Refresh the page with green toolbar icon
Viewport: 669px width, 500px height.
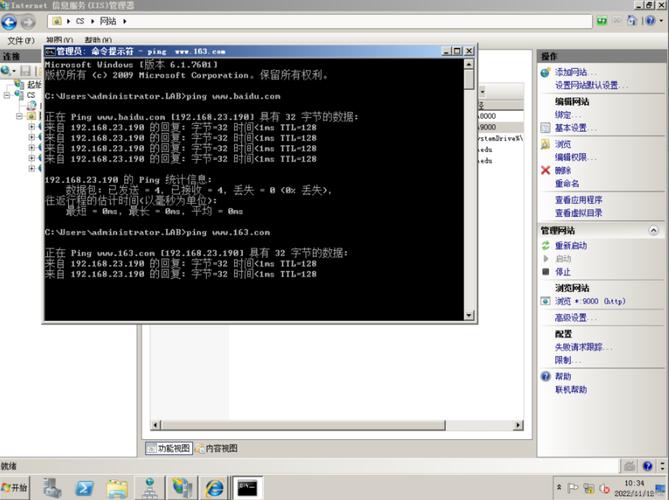point(602,20)
